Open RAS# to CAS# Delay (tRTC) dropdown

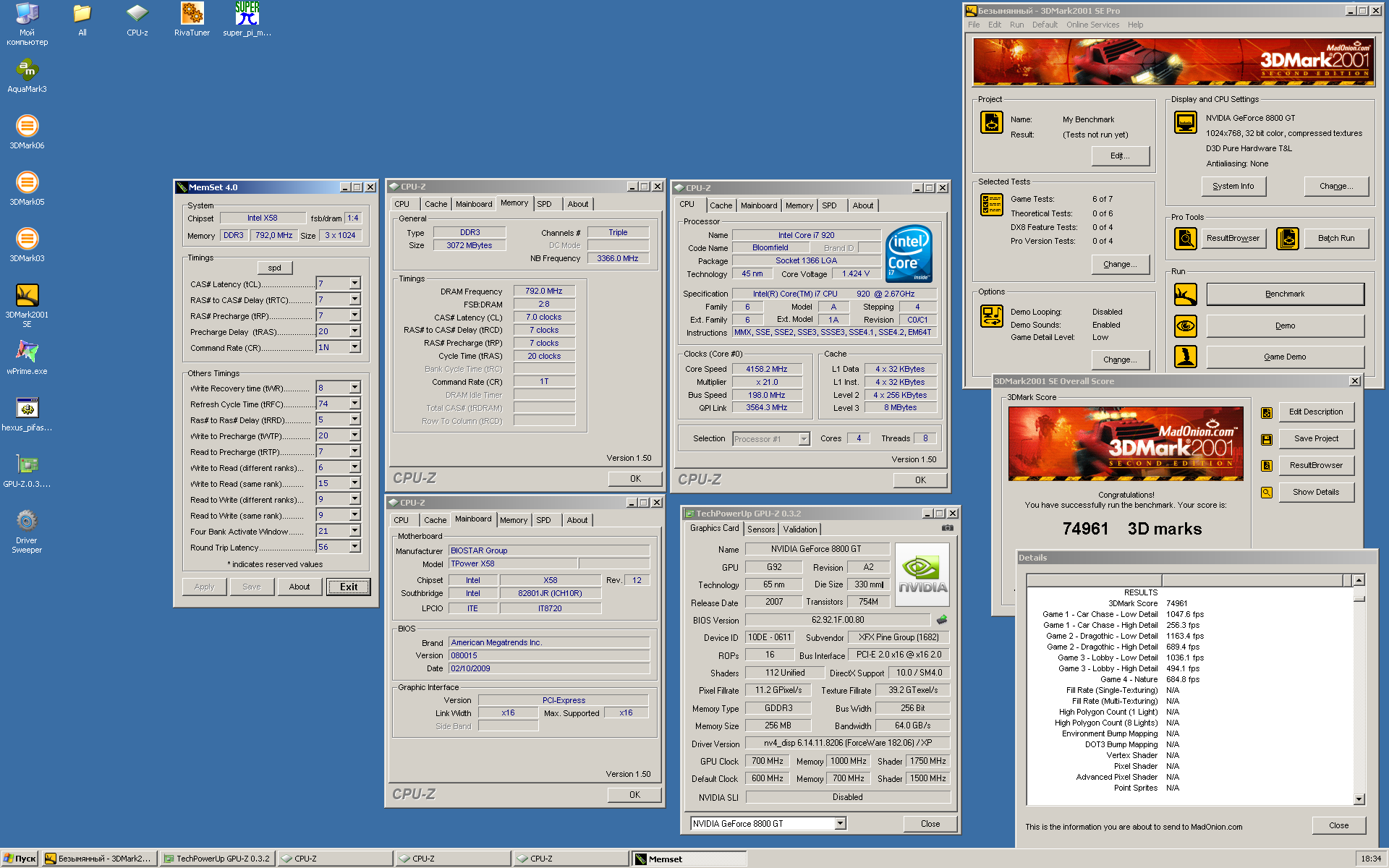[x=354, y=299]
